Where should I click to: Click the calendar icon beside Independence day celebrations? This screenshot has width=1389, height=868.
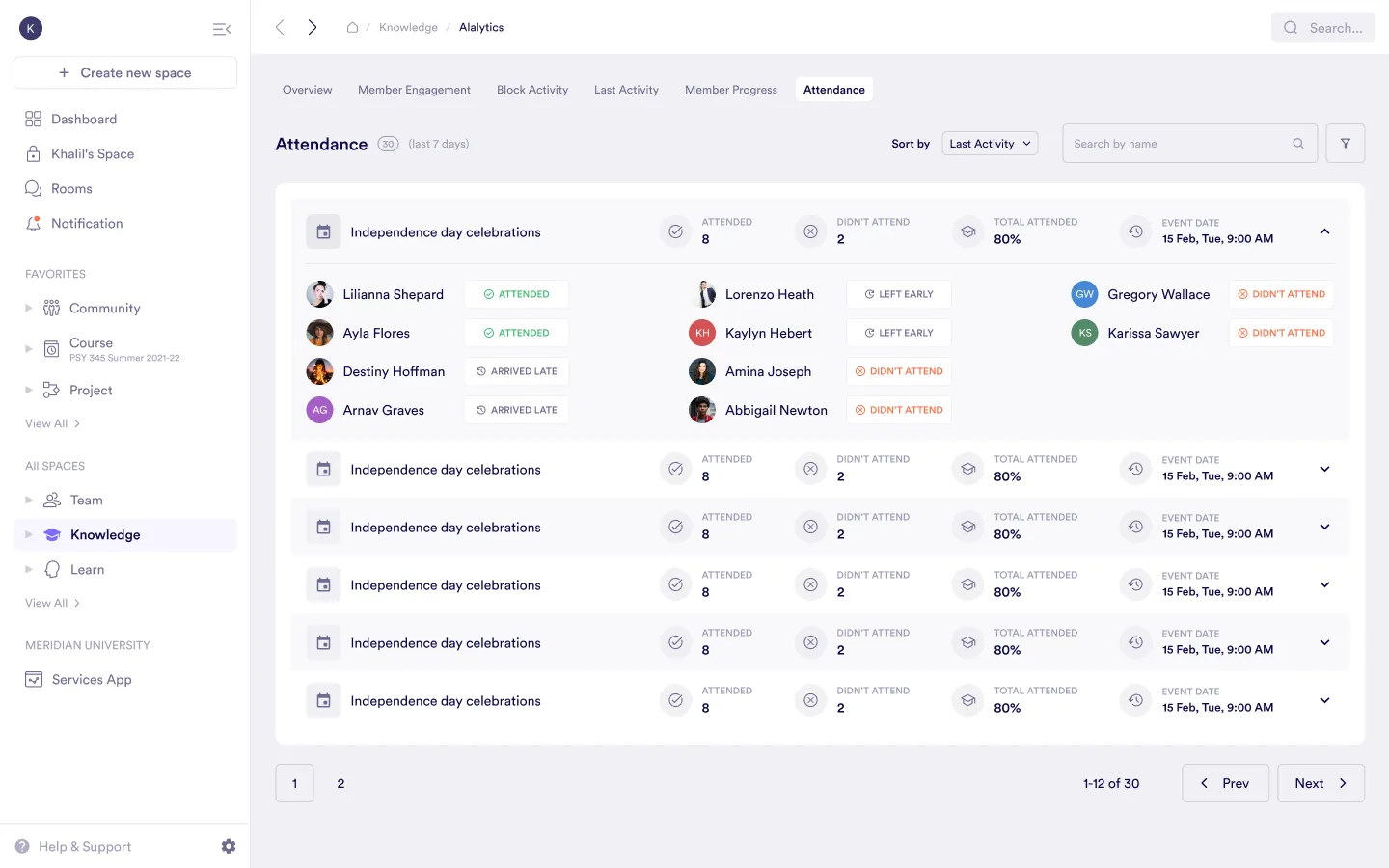pyautogui.click(x=323, y=231)
